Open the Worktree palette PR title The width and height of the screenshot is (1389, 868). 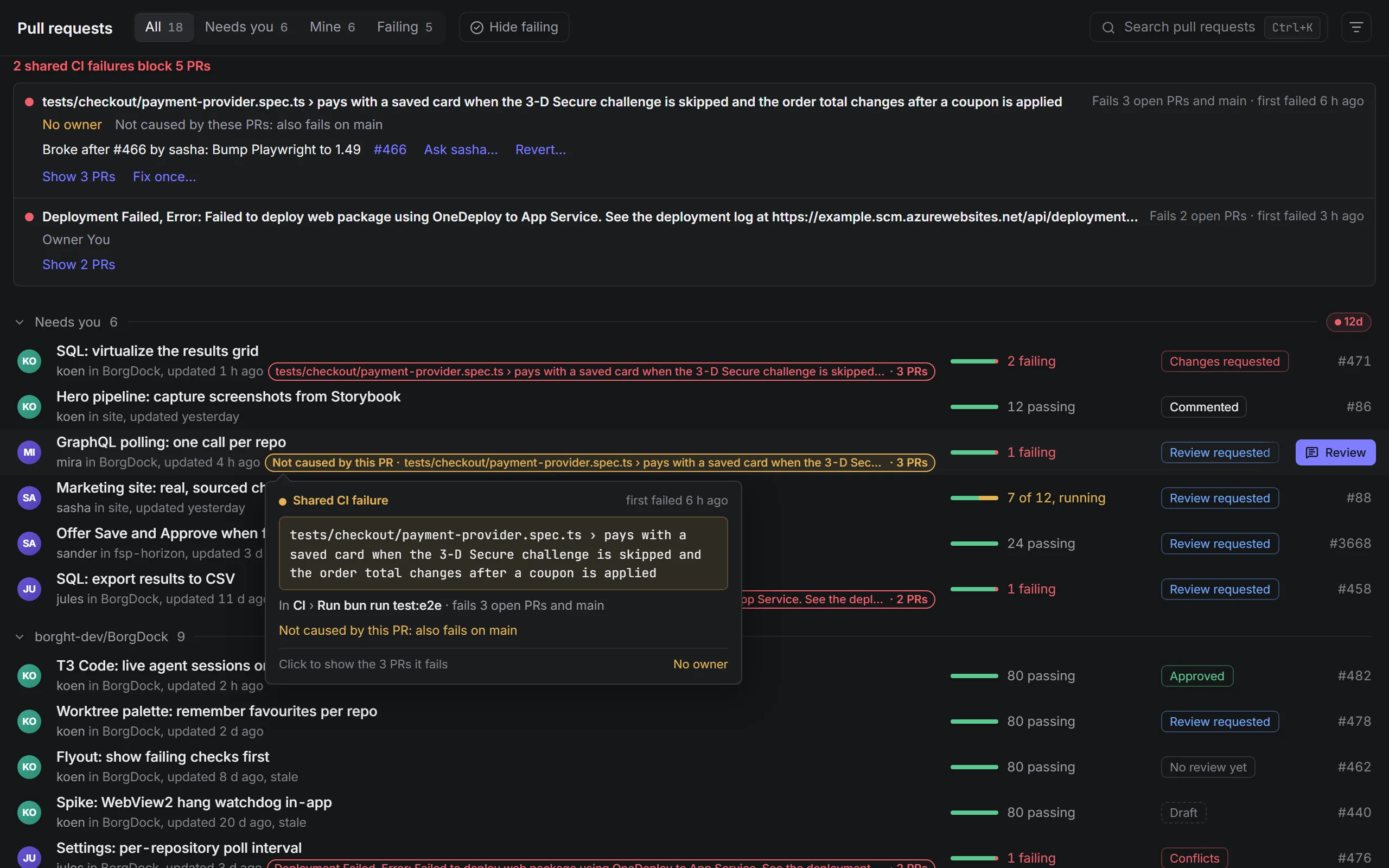(216, 711)
